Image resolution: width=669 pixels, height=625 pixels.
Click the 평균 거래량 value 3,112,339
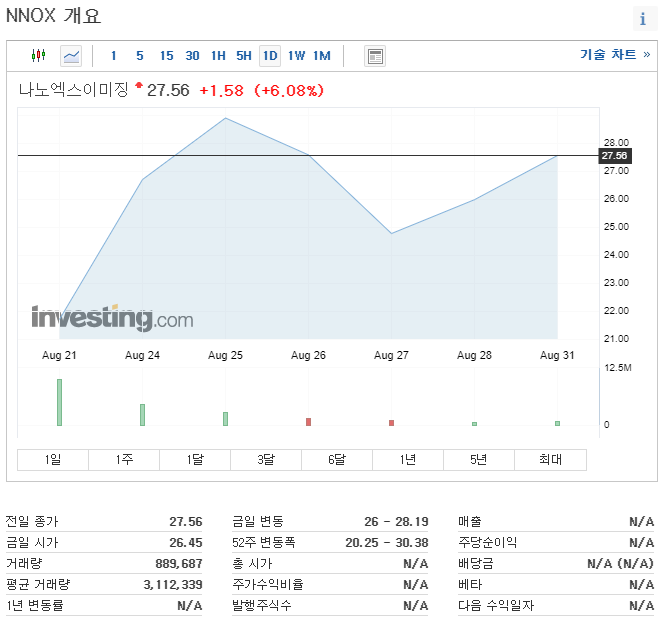point(173,584)
